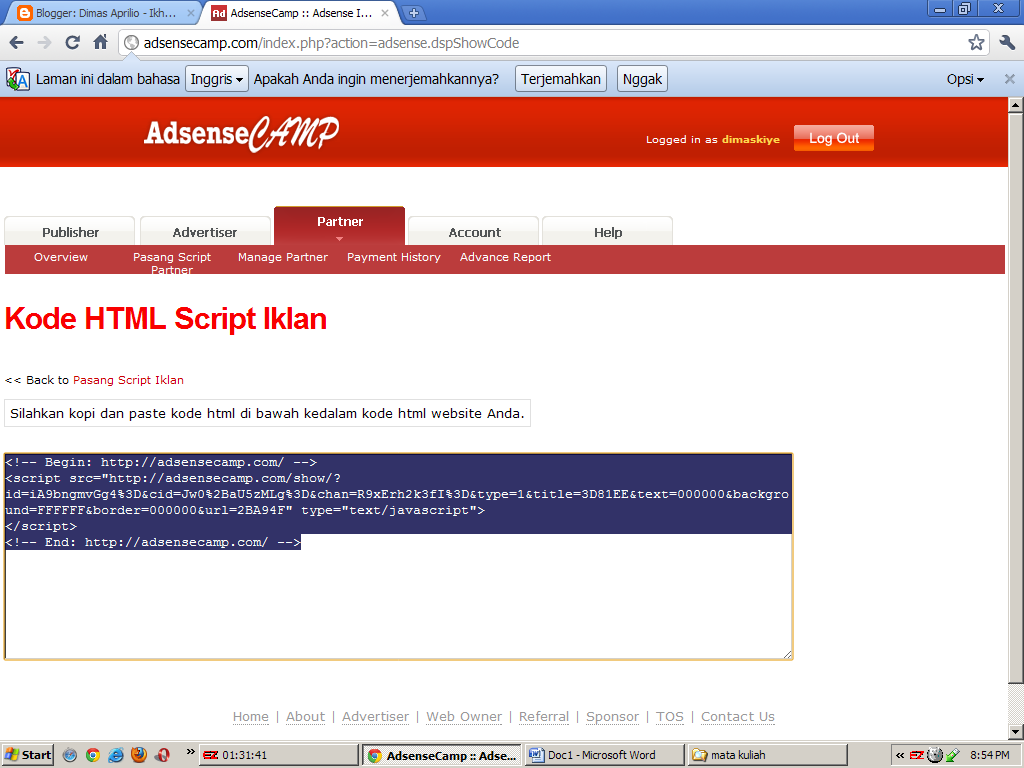Click first quick launch icon beside Start
Screen dimensions: 1024x768
pyautogui.click(x=70, y=755)
